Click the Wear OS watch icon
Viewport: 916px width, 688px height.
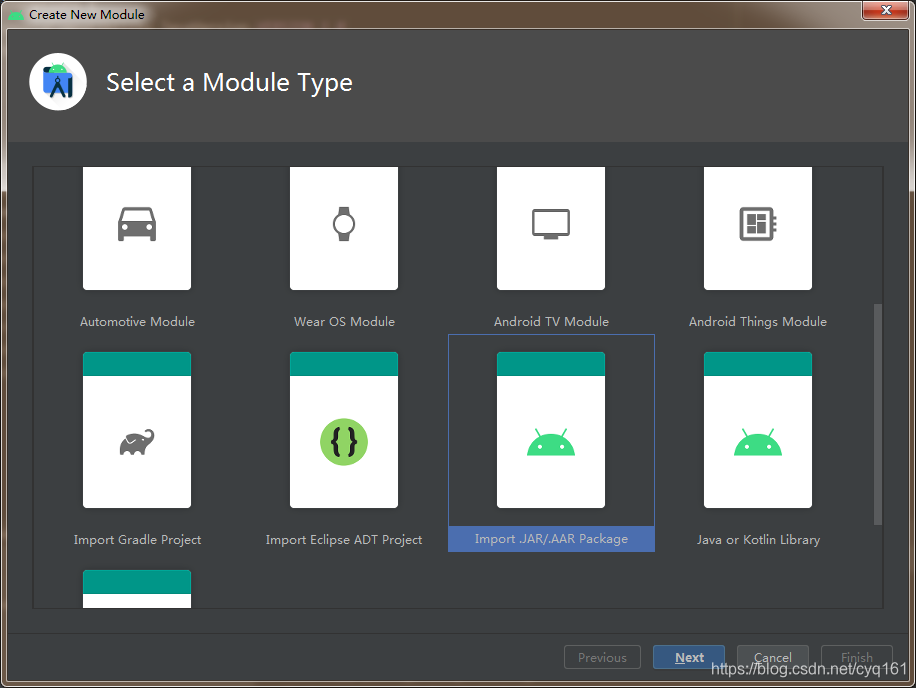click(x=344, y=222)
